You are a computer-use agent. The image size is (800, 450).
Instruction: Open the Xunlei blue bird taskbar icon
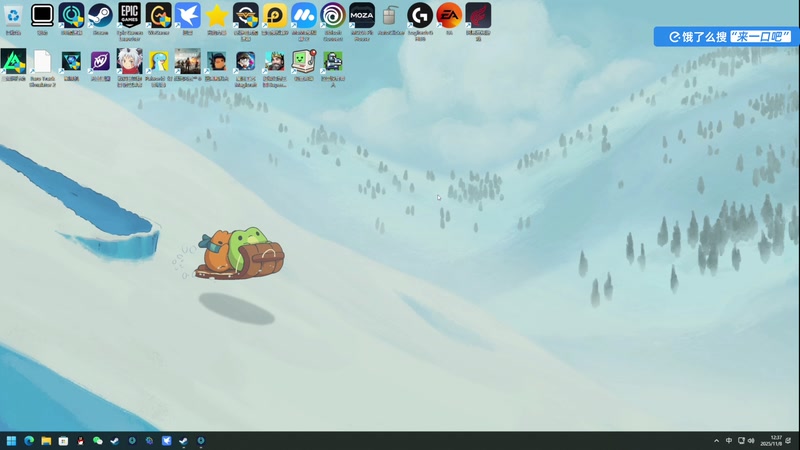point(166,441)
